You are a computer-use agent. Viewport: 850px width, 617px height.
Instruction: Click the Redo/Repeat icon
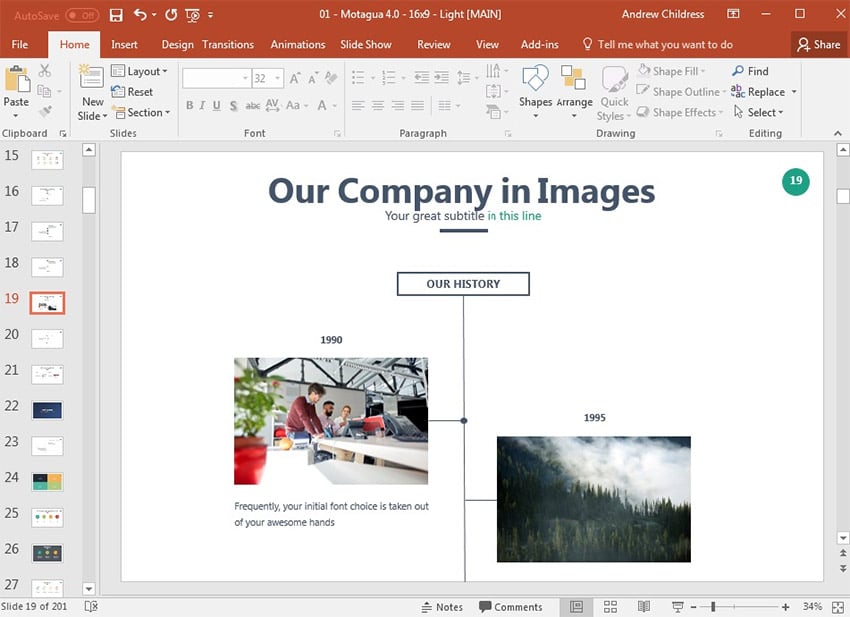[x=171, y=15]
